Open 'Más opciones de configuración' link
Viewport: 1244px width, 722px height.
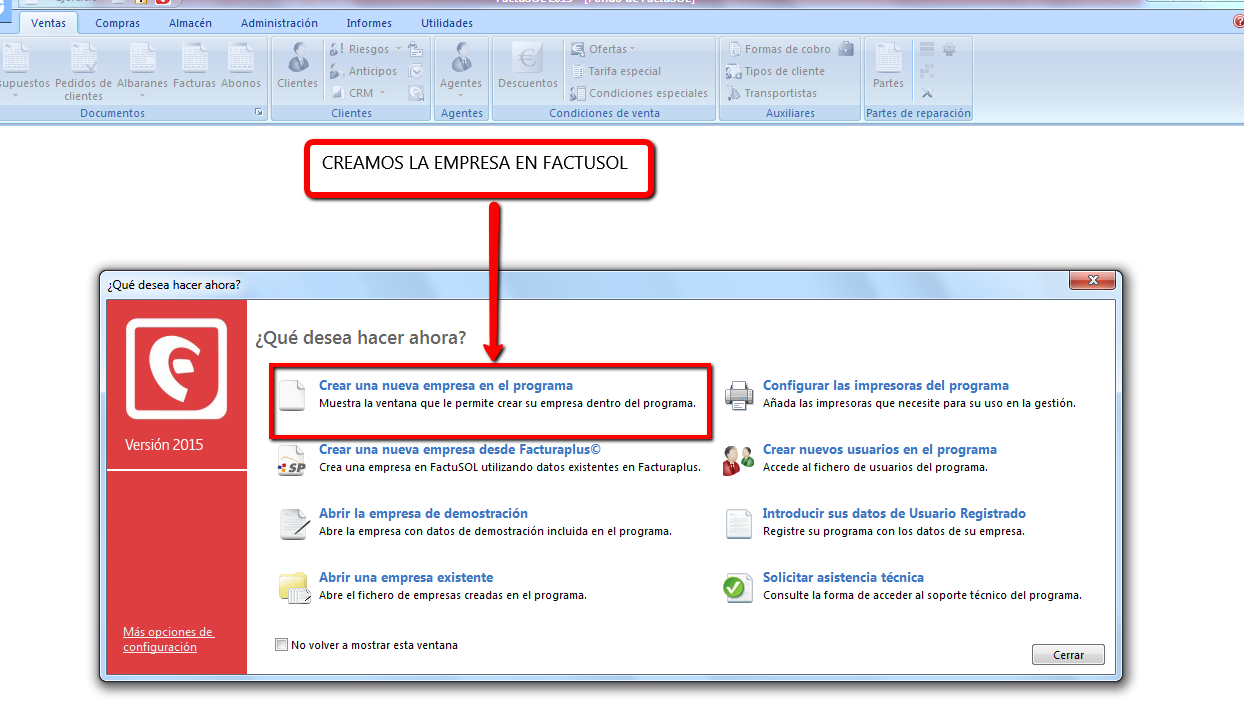pos(168,639)
